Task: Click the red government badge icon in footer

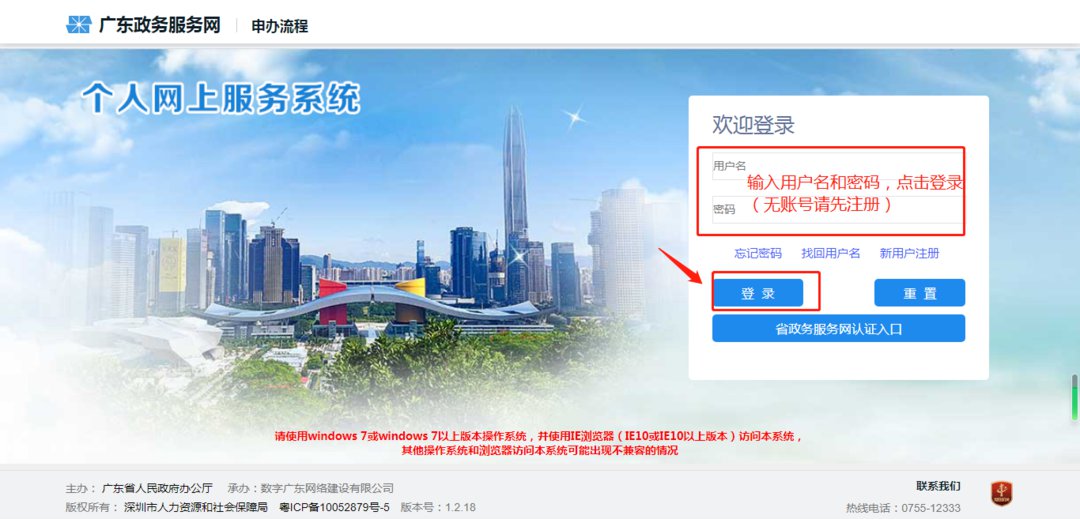Action: (1001, 493)
